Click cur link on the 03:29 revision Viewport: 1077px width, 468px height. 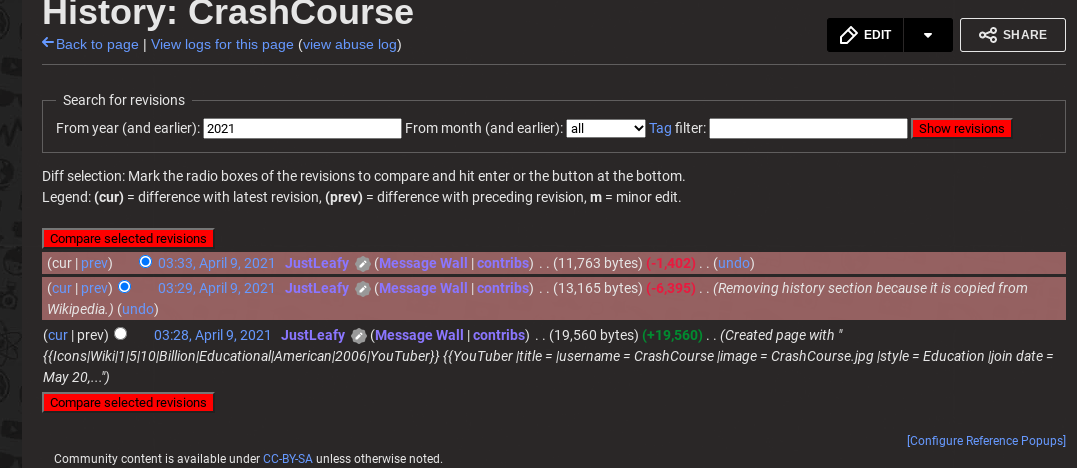tap(62, 289)
